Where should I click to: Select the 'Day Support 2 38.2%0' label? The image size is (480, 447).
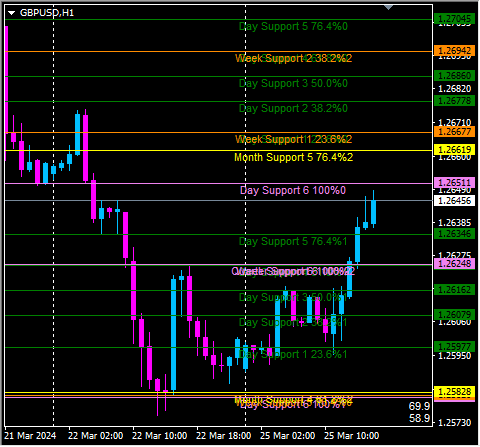293,108
